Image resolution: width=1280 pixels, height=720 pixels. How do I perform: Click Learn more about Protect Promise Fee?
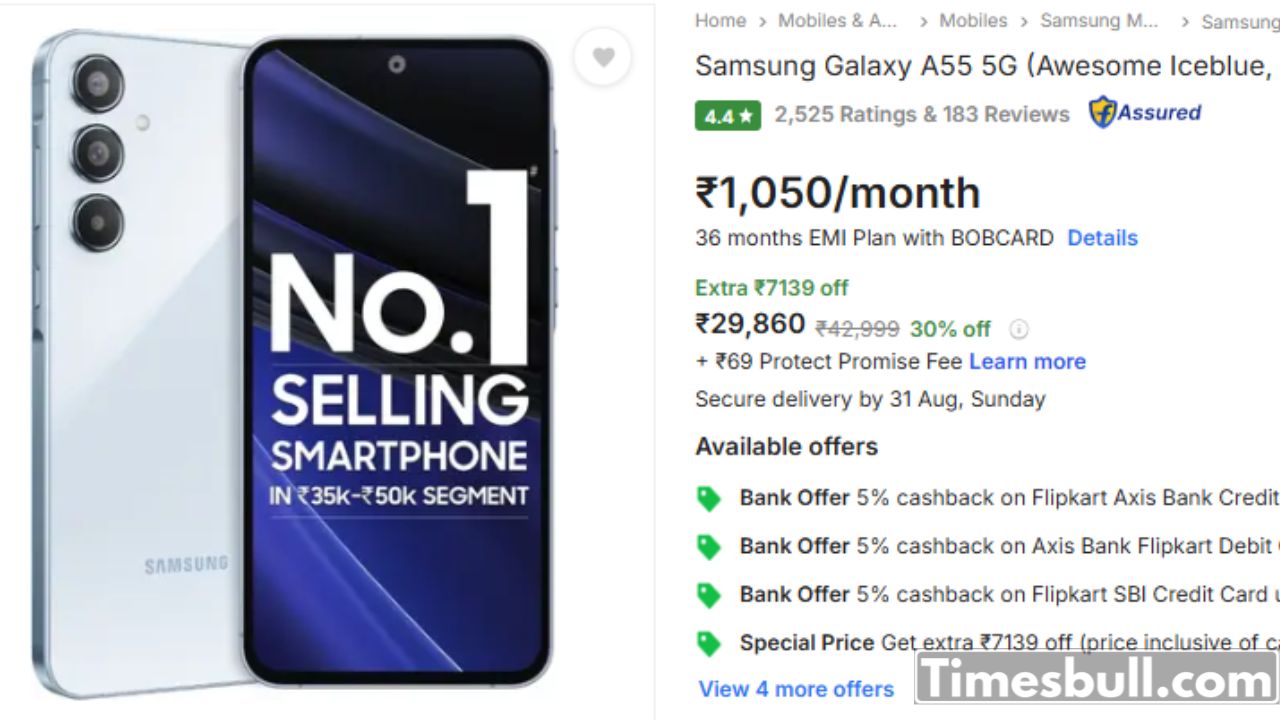1027,361
